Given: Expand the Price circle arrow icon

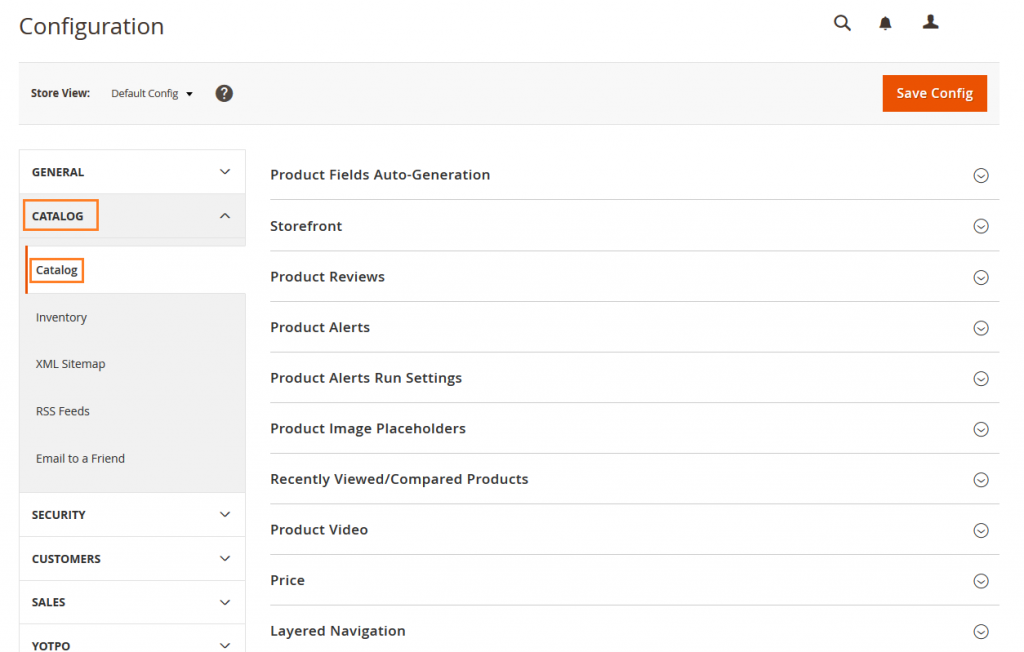Looking at the screenshot, I should coord(981,581).
